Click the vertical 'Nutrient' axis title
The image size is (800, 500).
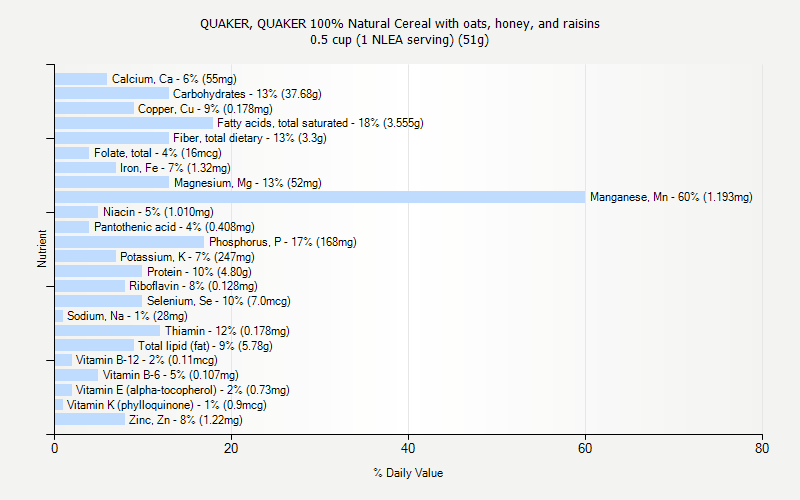click(42, 249)
